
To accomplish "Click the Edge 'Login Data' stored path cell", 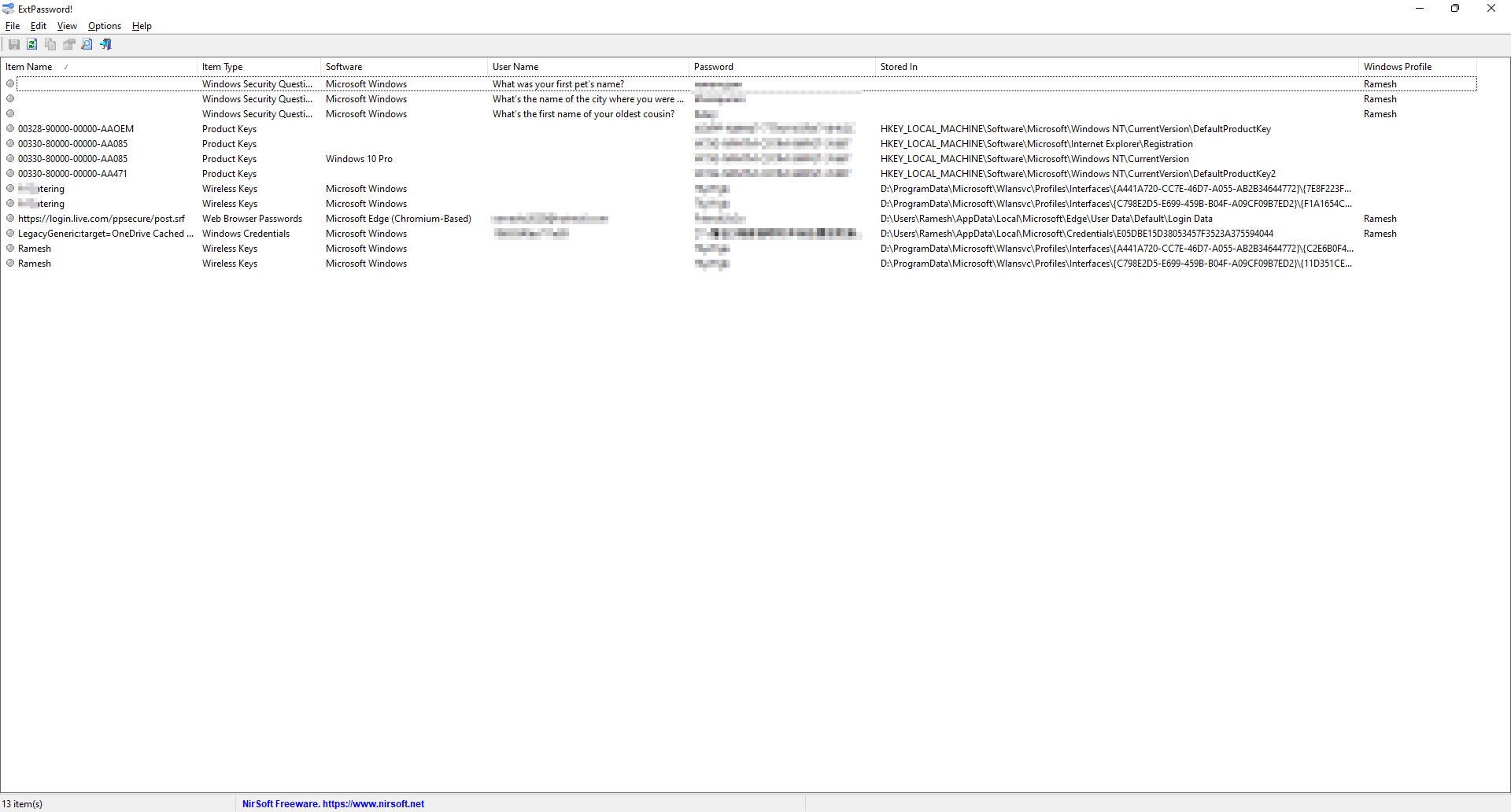I will click(x=1047, y=219).
